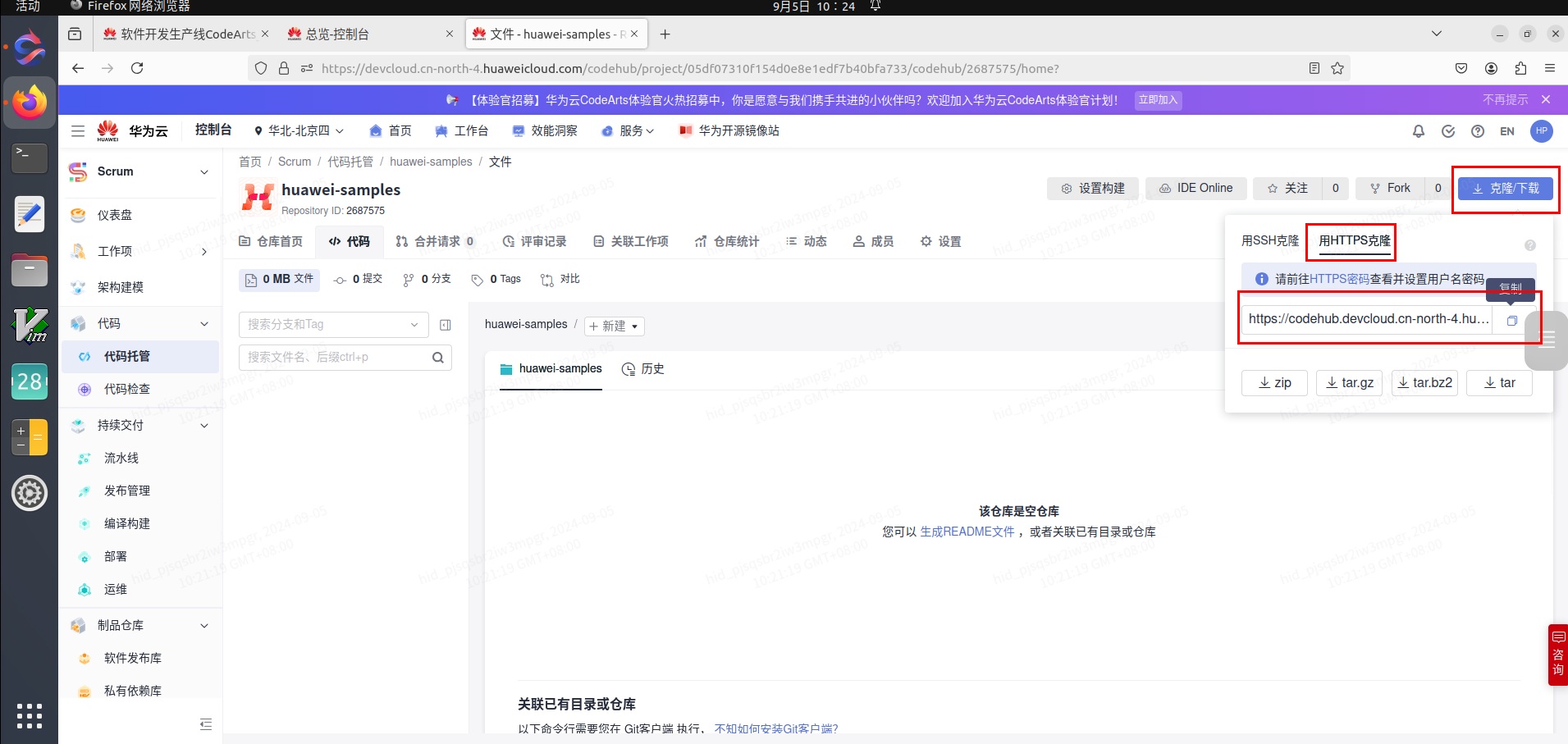Switch to the 仓库首页 tab

coord(271,241)
